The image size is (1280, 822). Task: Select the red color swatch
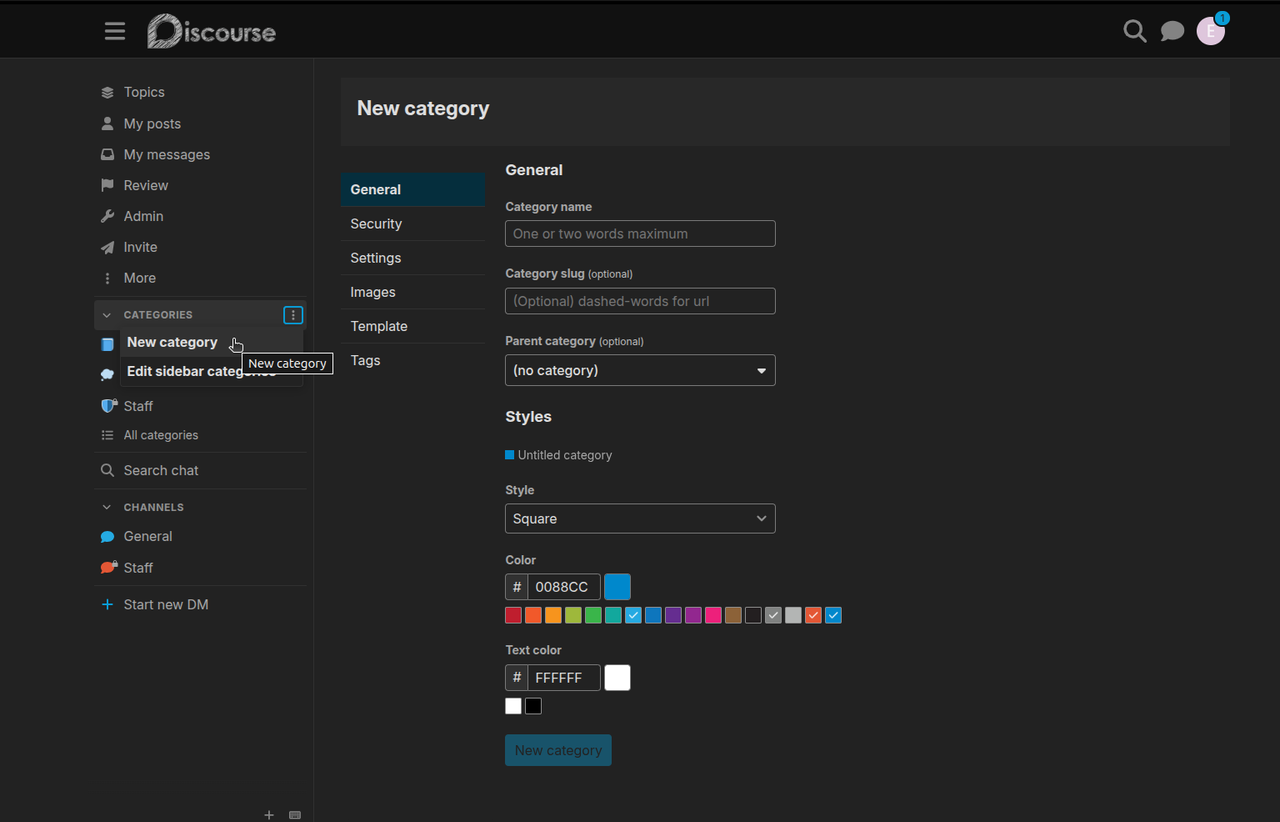click(x=513, y=614)
